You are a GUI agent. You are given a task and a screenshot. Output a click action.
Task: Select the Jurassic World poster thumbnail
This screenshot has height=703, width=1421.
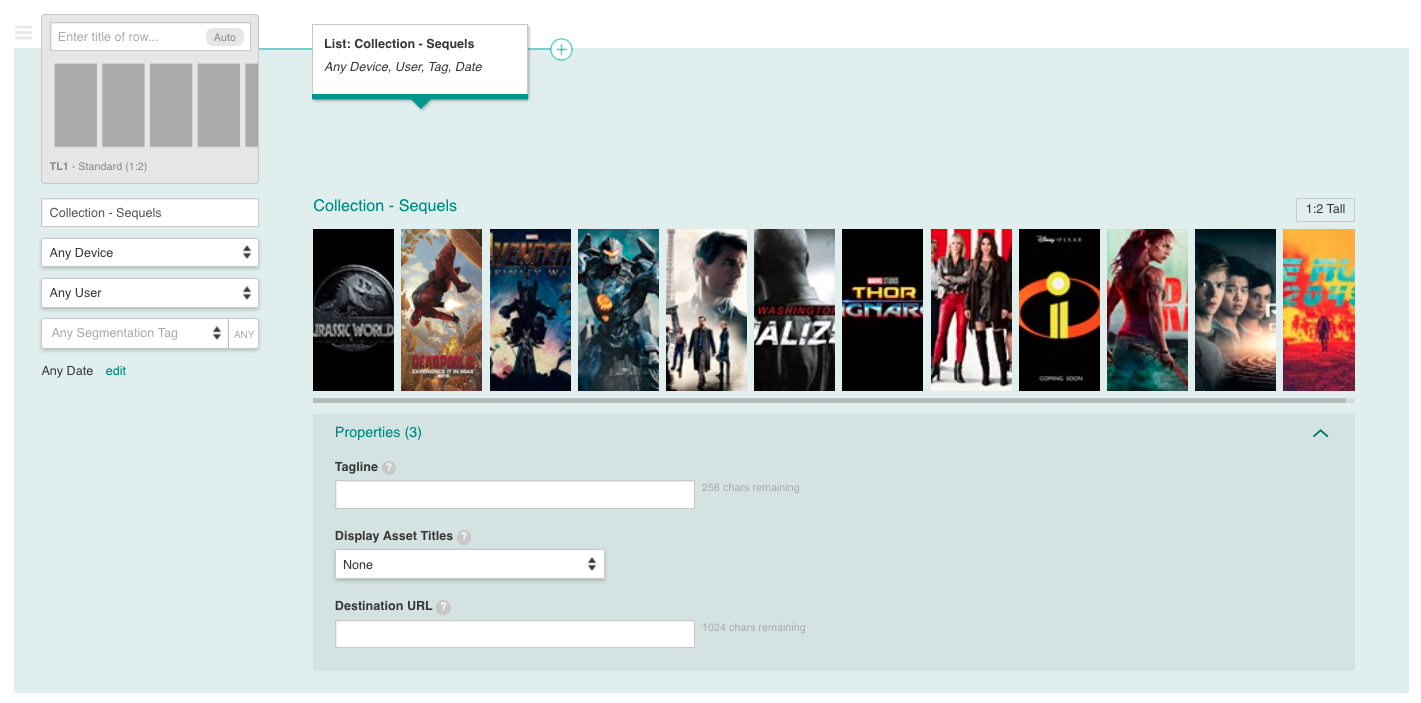(x=353, y=310)
